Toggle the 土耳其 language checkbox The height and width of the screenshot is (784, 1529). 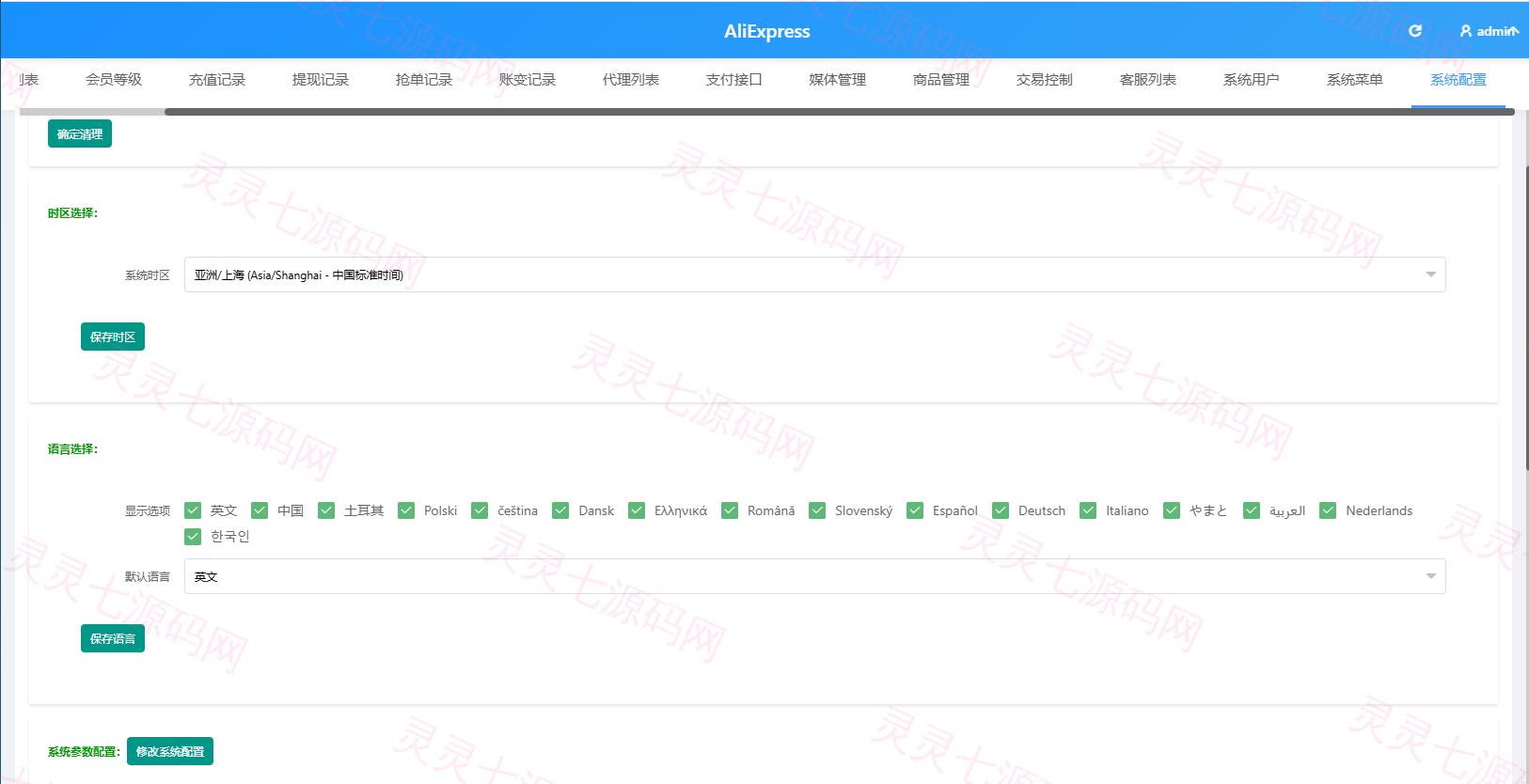326,510
